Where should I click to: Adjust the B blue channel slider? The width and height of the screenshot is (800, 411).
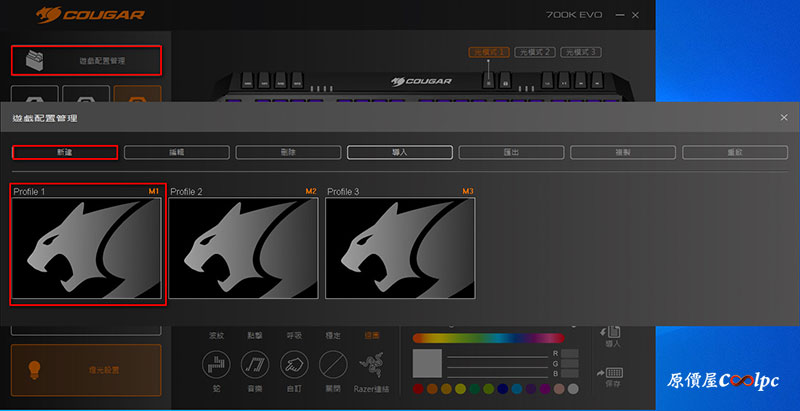tap(497, 375)
